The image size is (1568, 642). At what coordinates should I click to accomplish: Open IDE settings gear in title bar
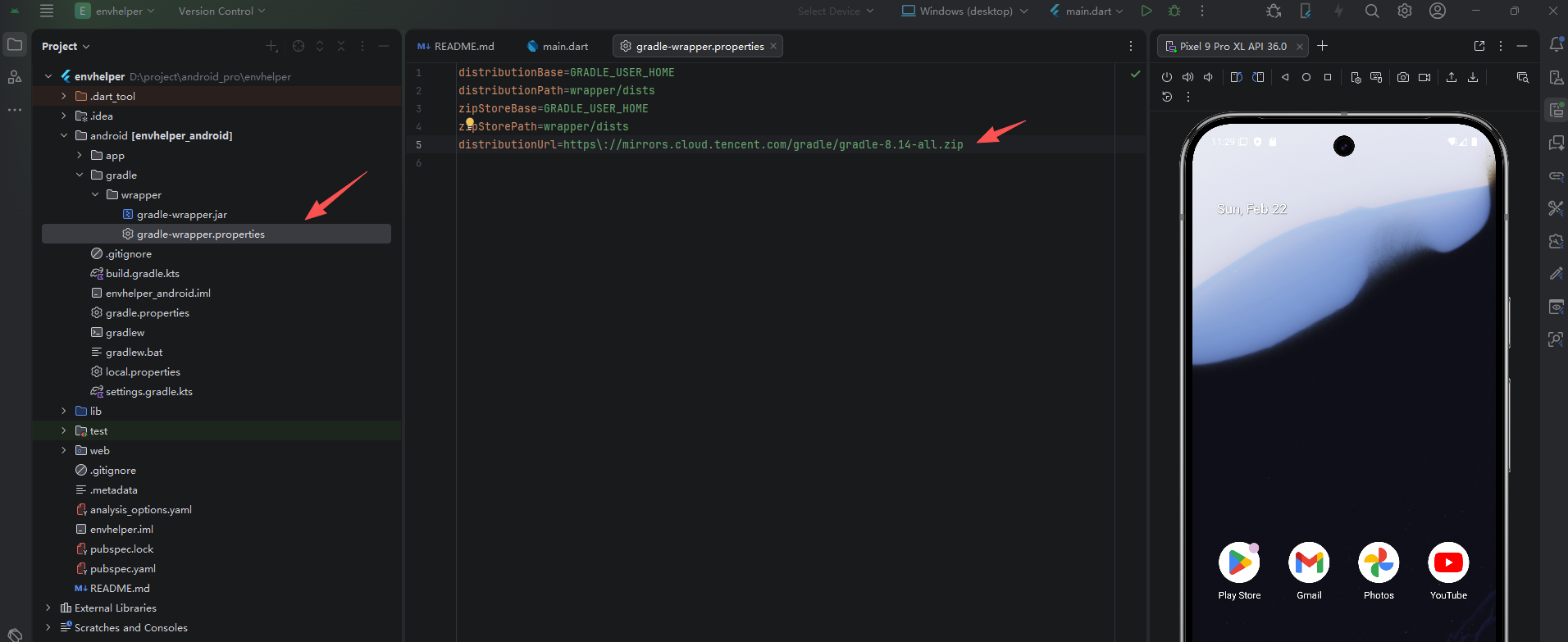pyautogui.click(x=1405, y=11)
